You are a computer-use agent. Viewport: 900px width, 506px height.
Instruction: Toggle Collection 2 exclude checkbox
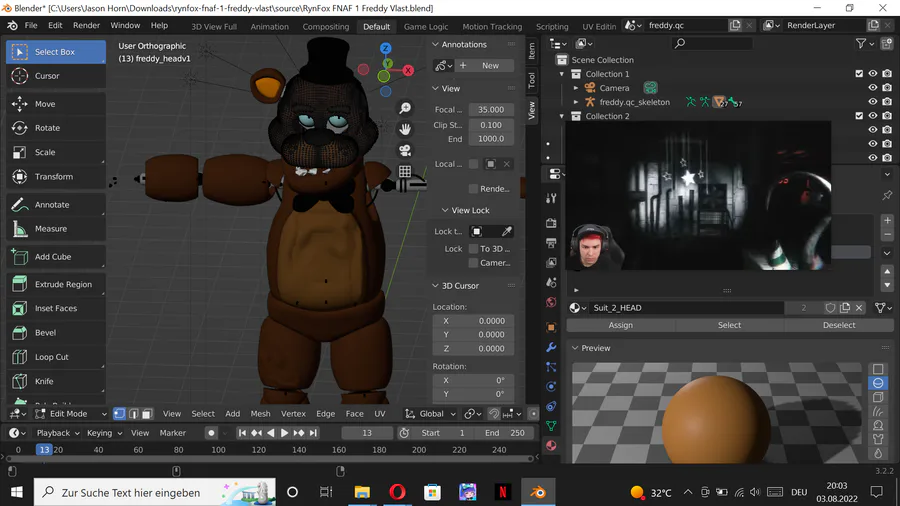(x=859, y=116)
